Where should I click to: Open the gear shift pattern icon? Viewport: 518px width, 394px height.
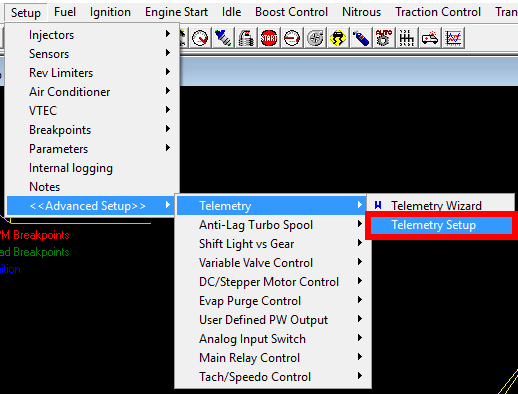coord(407,38)
